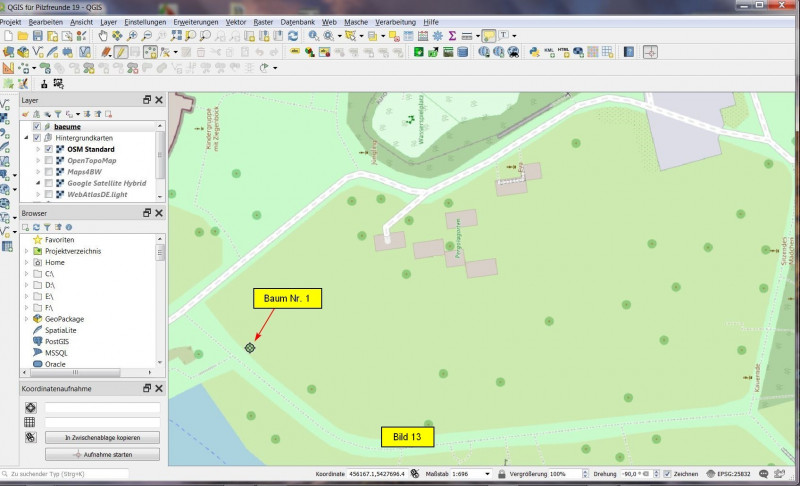Click the Zoom In magnifier tool
Viewport: 800px width, 486px height.
(x=133, y=36)
